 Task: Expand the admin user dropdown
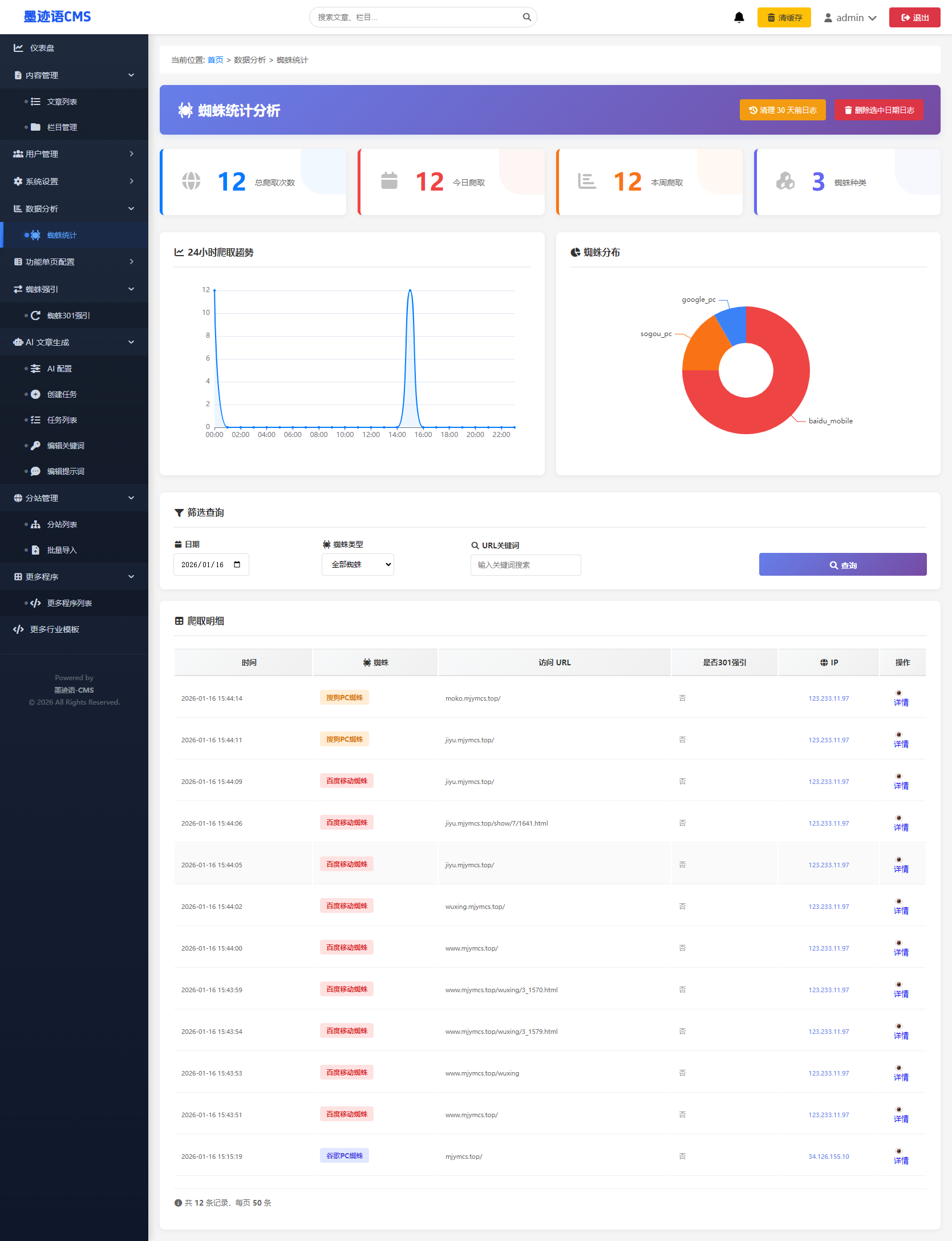(x=850, y=18)
